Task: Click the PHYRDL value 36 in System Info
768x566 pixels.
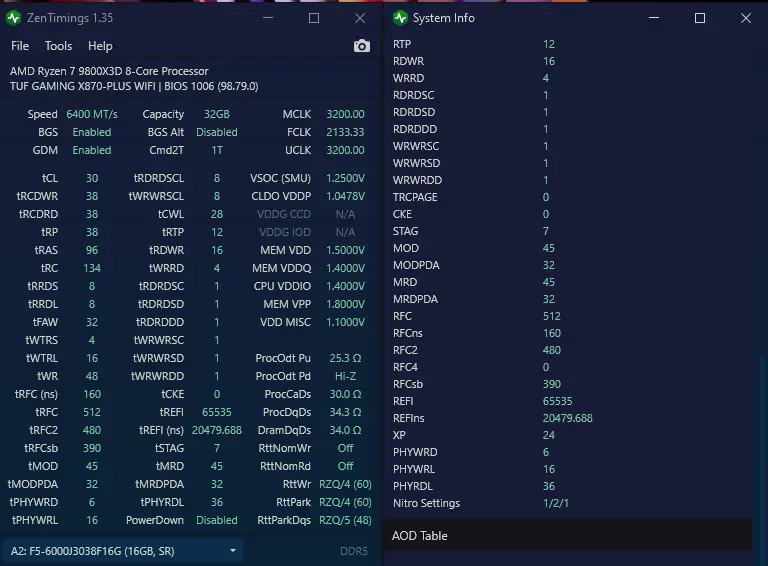Action: point(549,486)
